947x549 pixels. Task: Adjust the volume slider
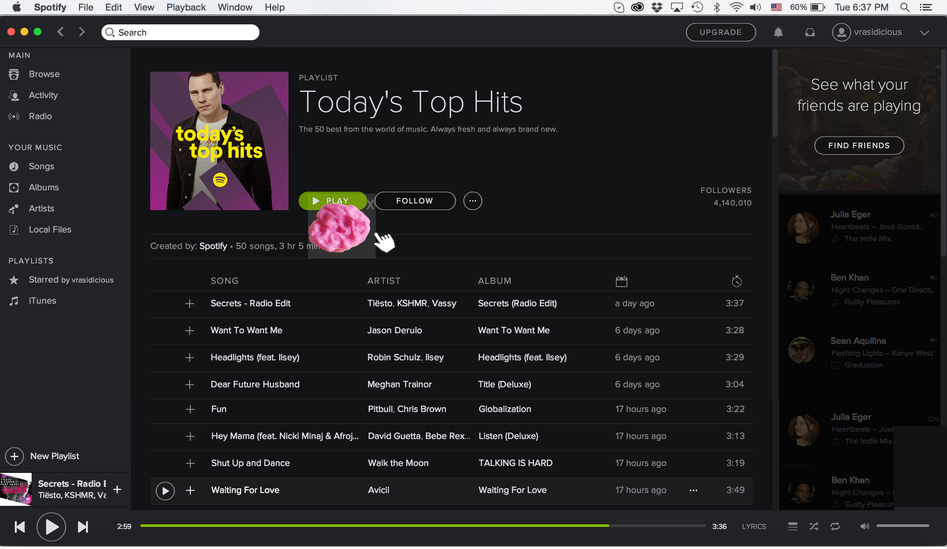903,527
